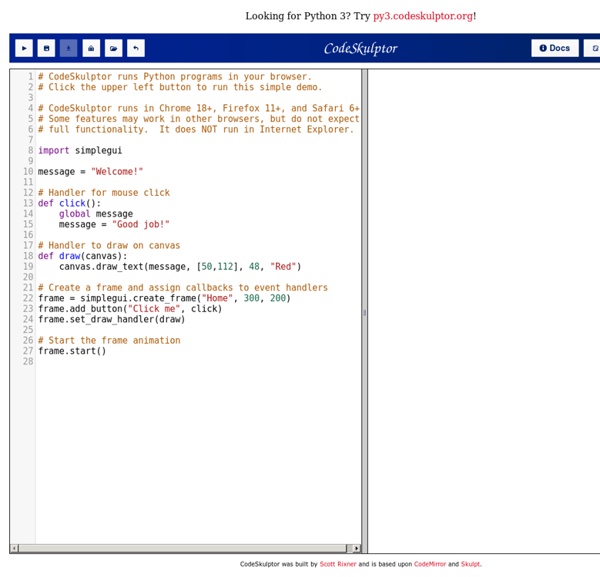Click comment "# Create a frame and assign callbacks"
This screenshot has width=600, height=577.
[183, 287]
